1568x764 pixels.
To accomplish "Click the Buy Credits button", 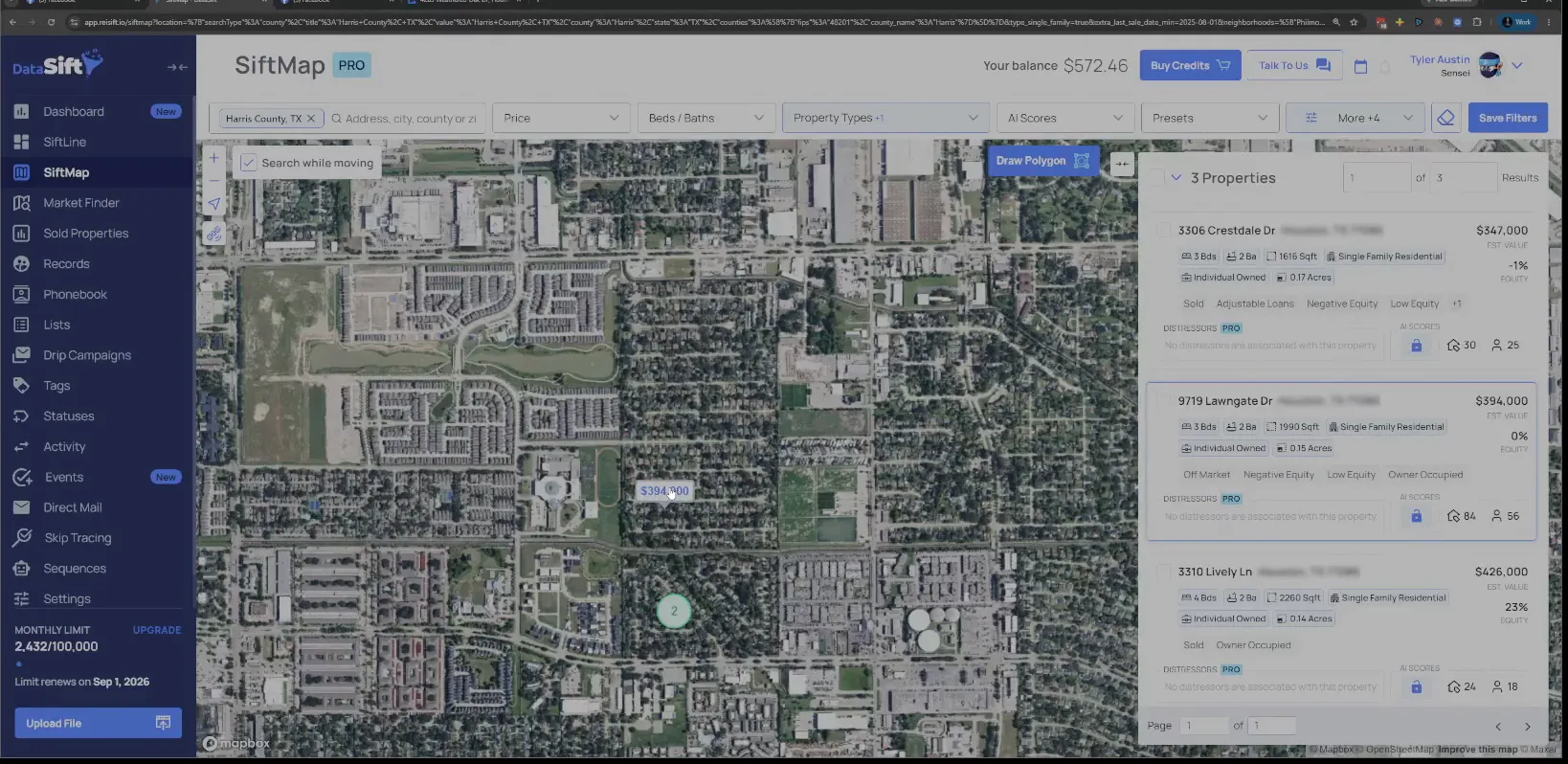I will (x=1190, y=65).
